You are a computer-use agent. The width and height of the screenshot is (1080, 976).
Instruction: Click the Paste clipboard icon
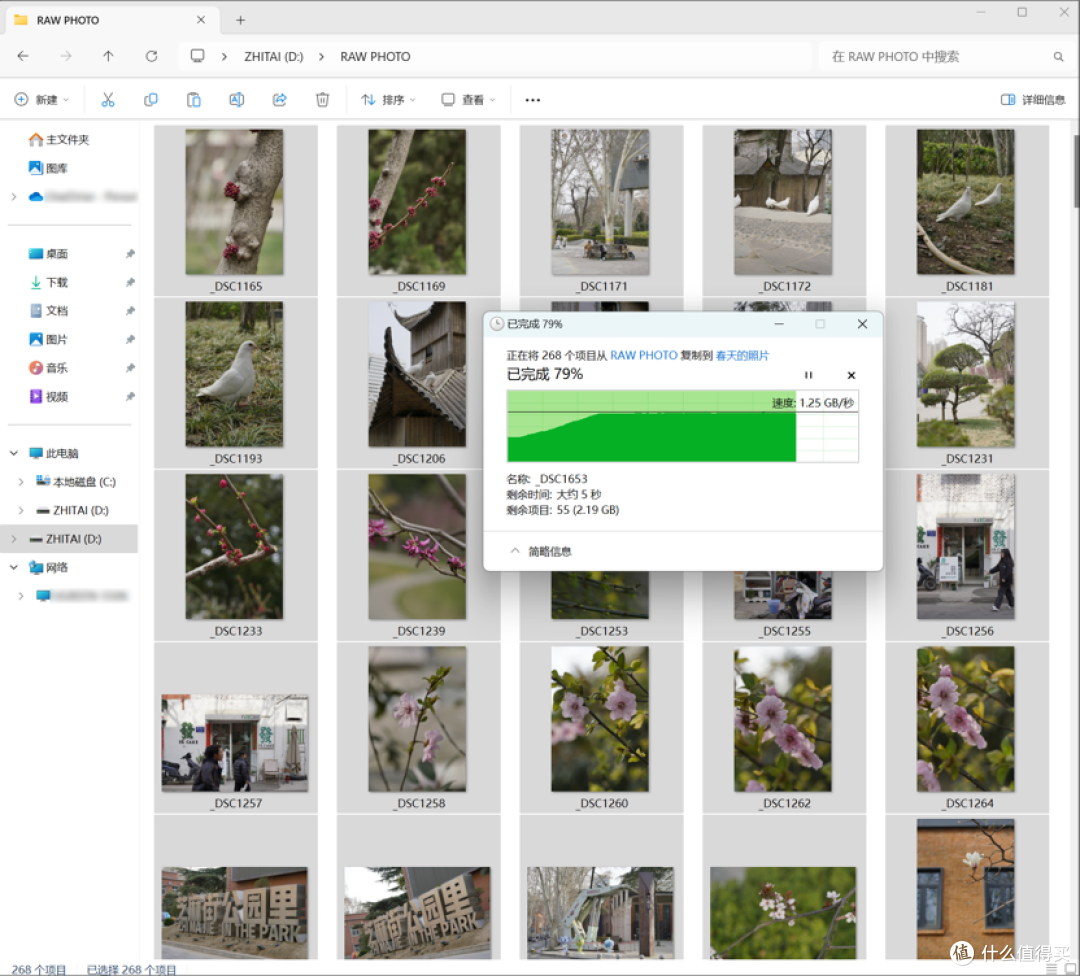tap(194, 100)
